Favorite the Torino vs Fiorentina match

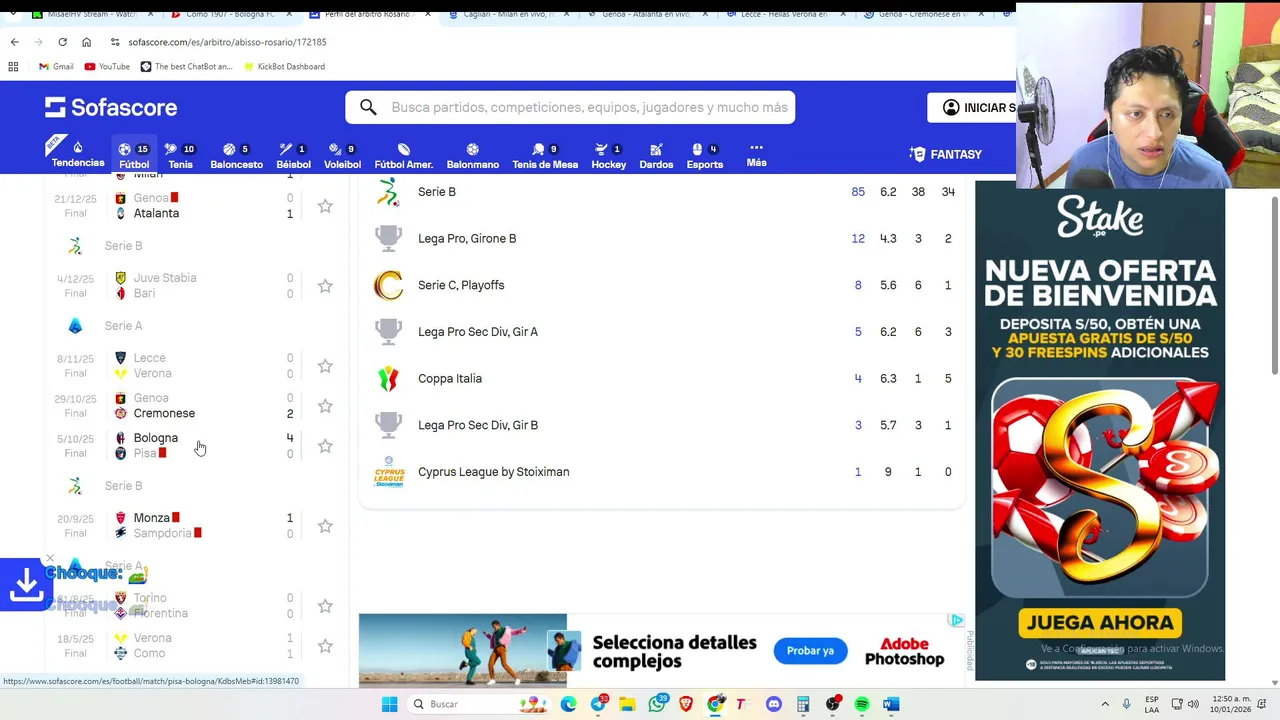(325, 606)
